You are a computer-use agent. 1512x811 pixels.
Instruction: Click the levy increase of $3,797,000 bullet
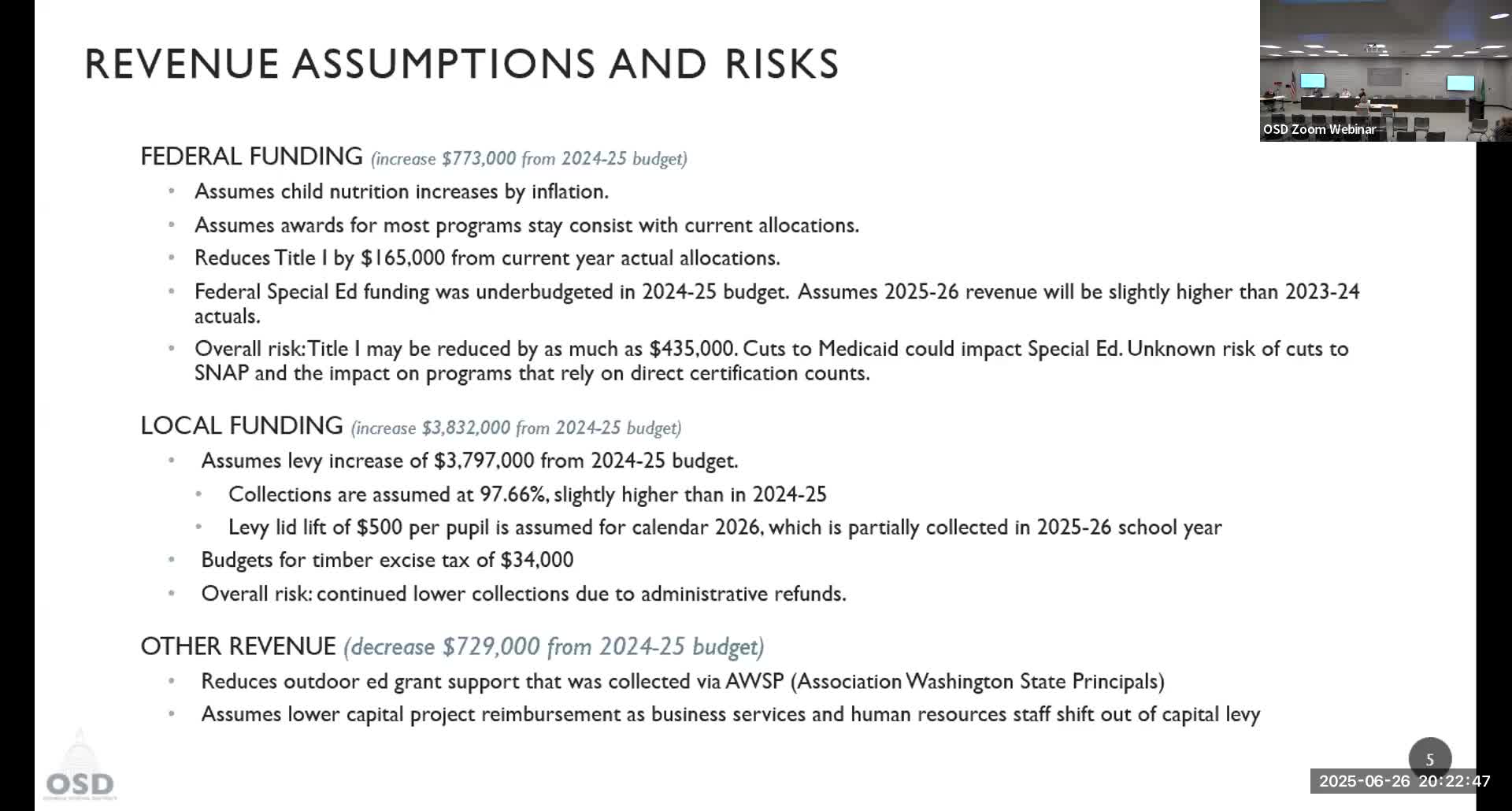(469, 461)
